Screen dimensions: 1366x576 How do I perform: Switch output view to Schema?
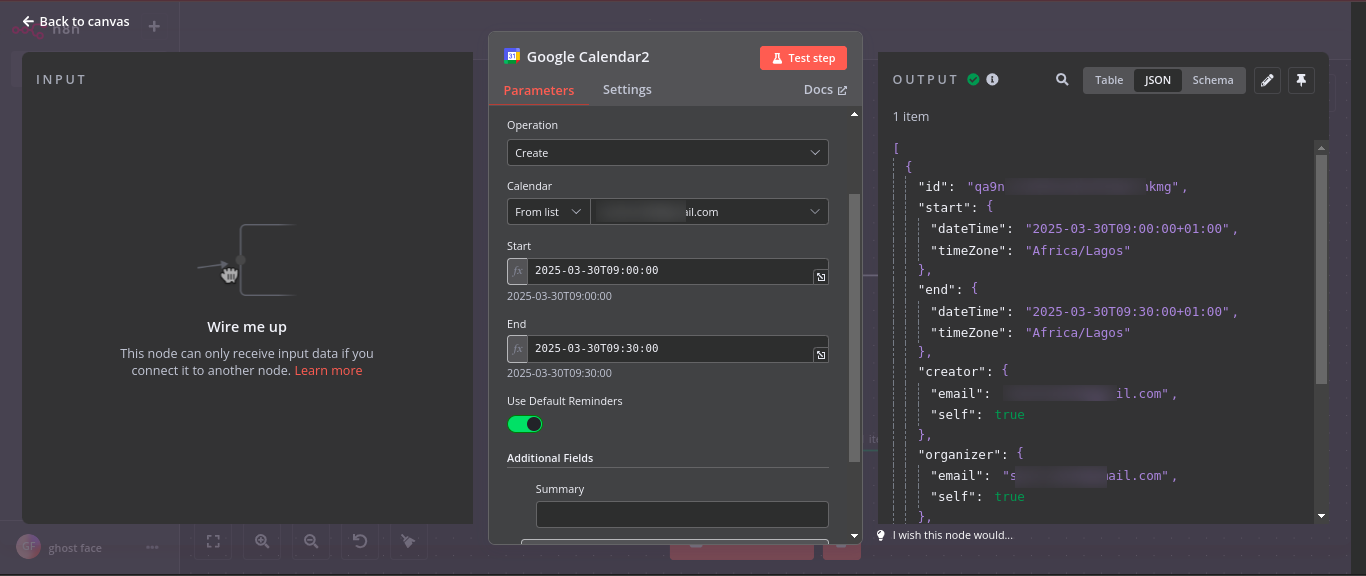pyautogui.click(x=1213, y=80)
